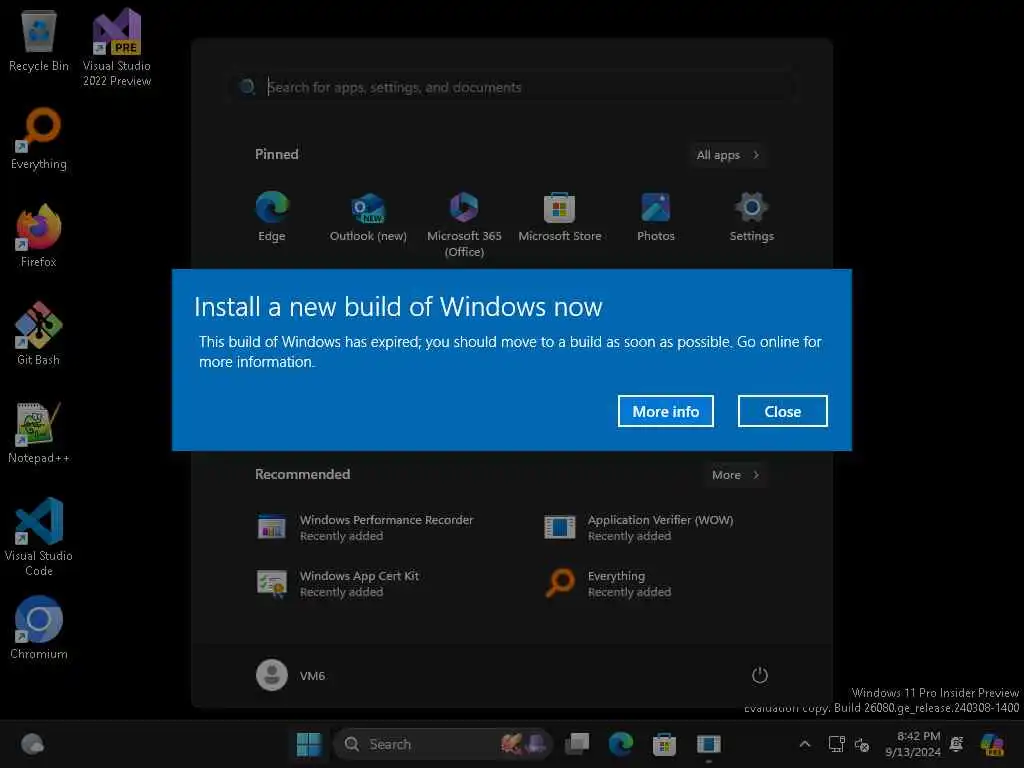Open Photos from pinned apps
The image size is (1024, 768).
pyautogui.click(x=656, y=217)
